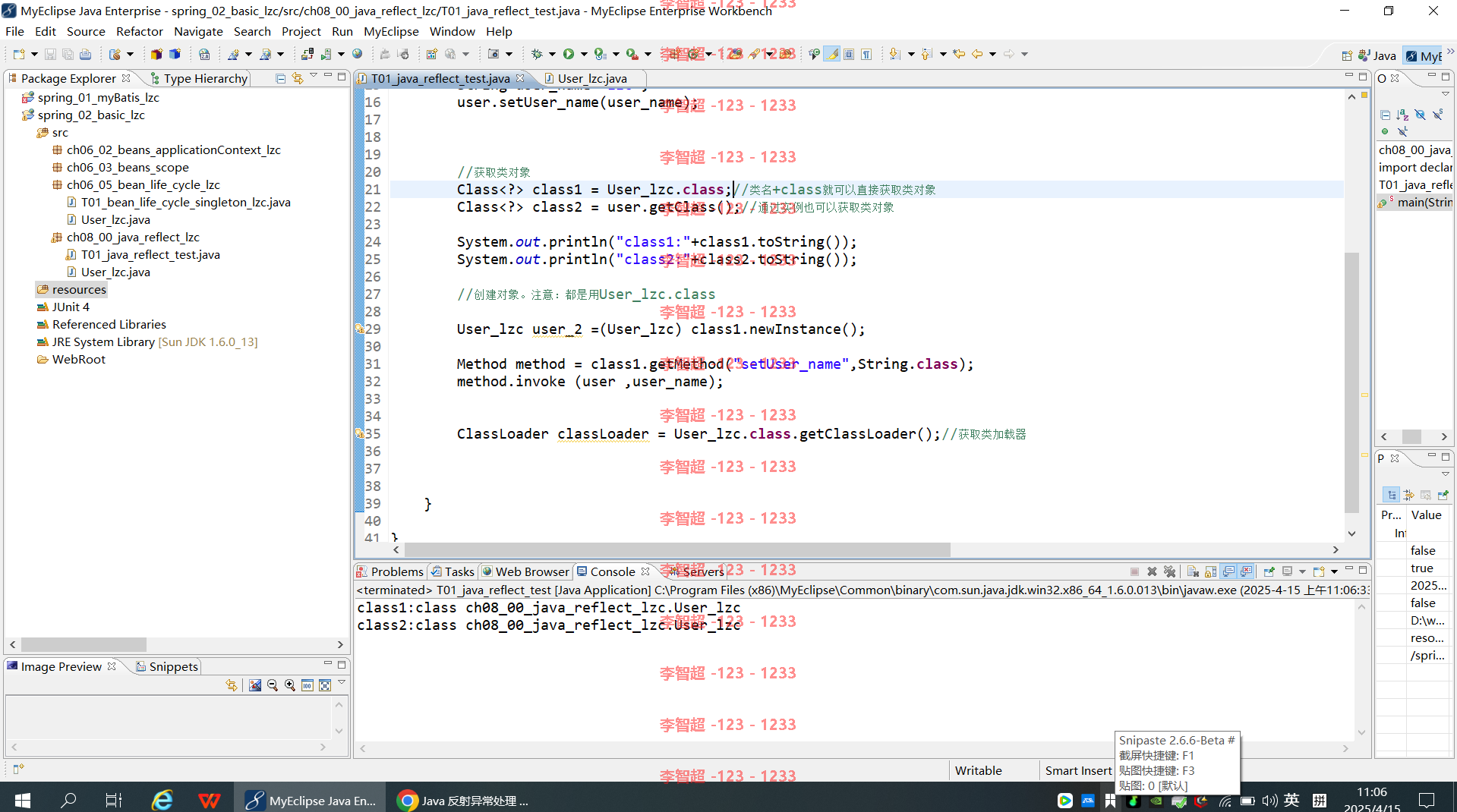Click the Last Edit Location arrow icon
This screenshot has height=812, width=1457.
pos(960,54)
